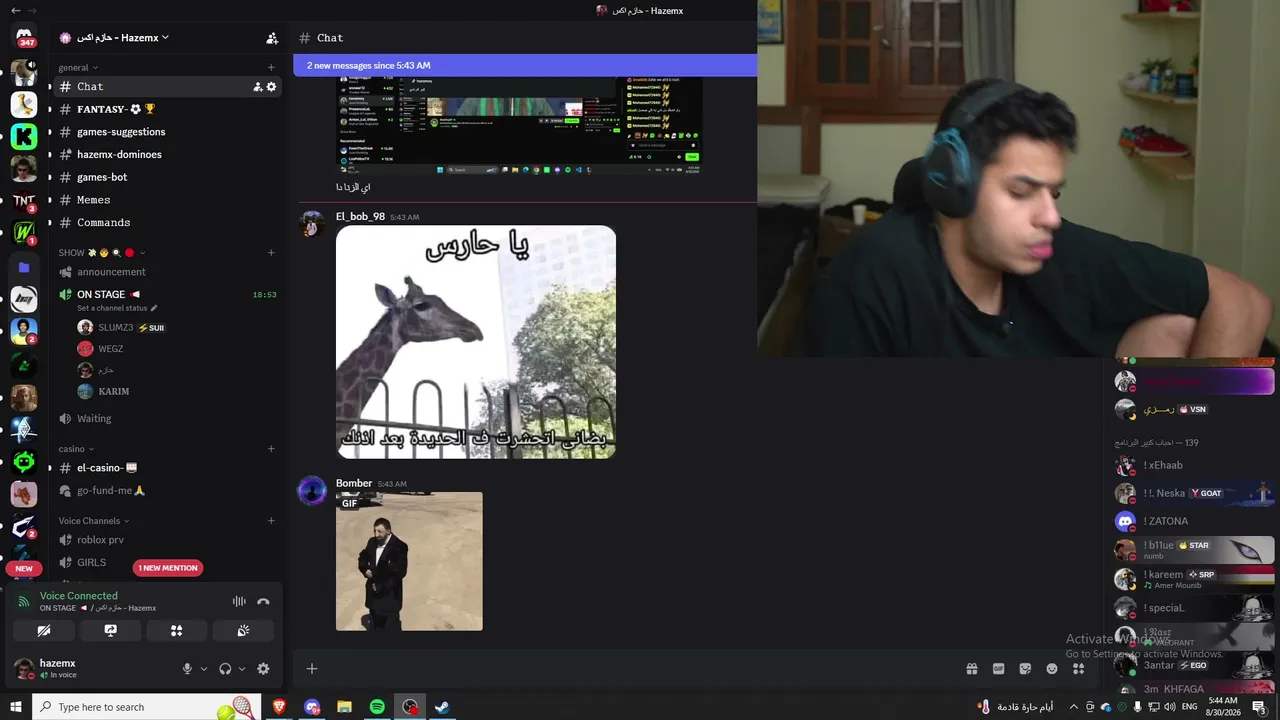Open the green K server icon
The image size is (1280, 720).
(24, 136)
